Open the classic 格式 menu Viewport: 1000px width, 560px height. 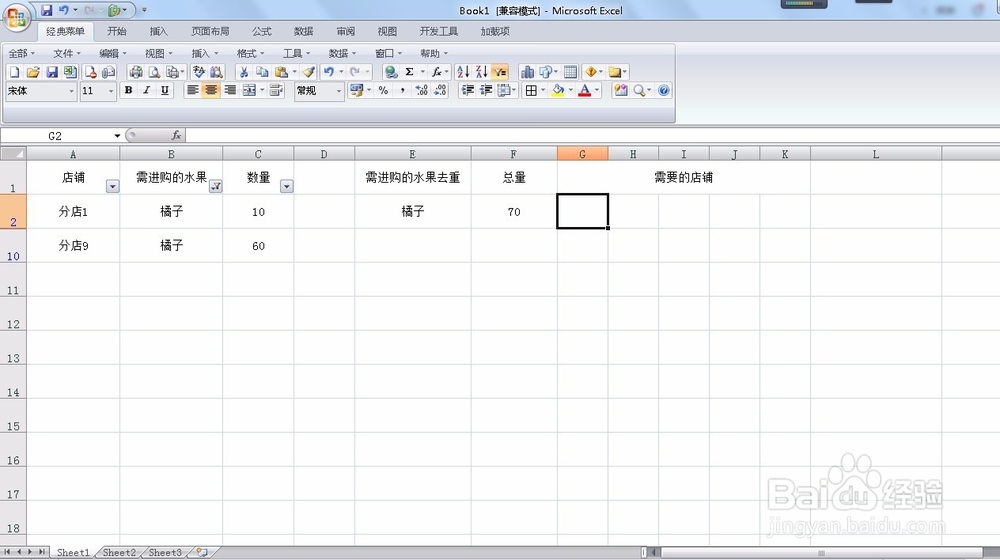tap(251, 54)
